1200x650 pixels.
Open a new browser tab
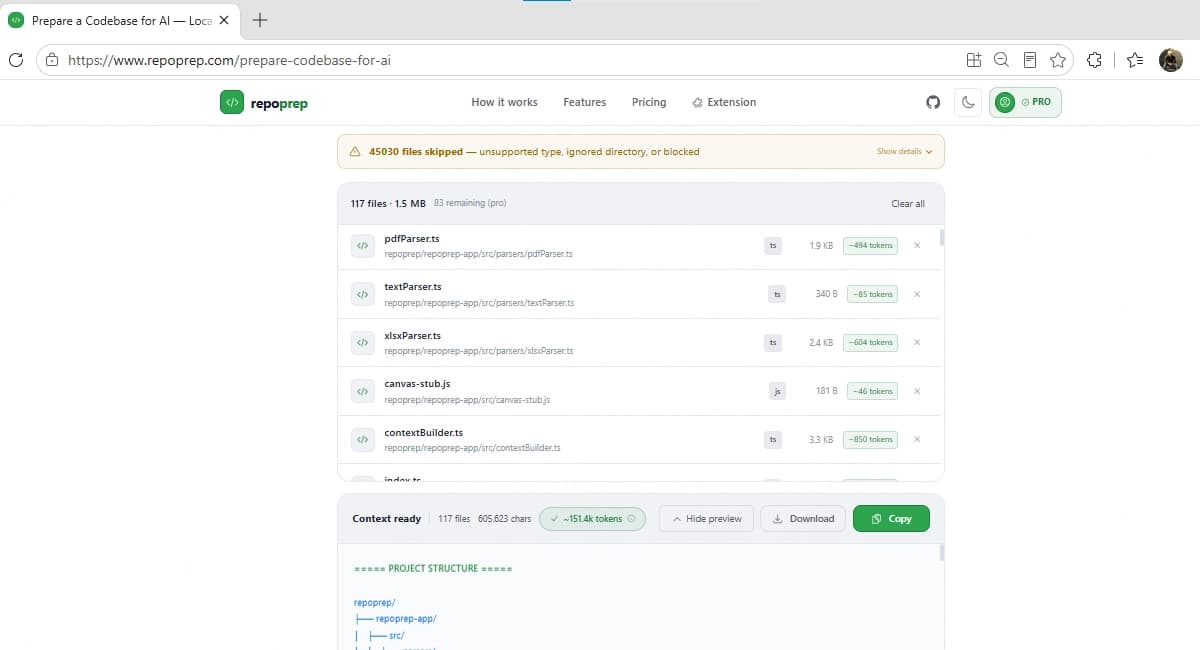click(259, 20)
